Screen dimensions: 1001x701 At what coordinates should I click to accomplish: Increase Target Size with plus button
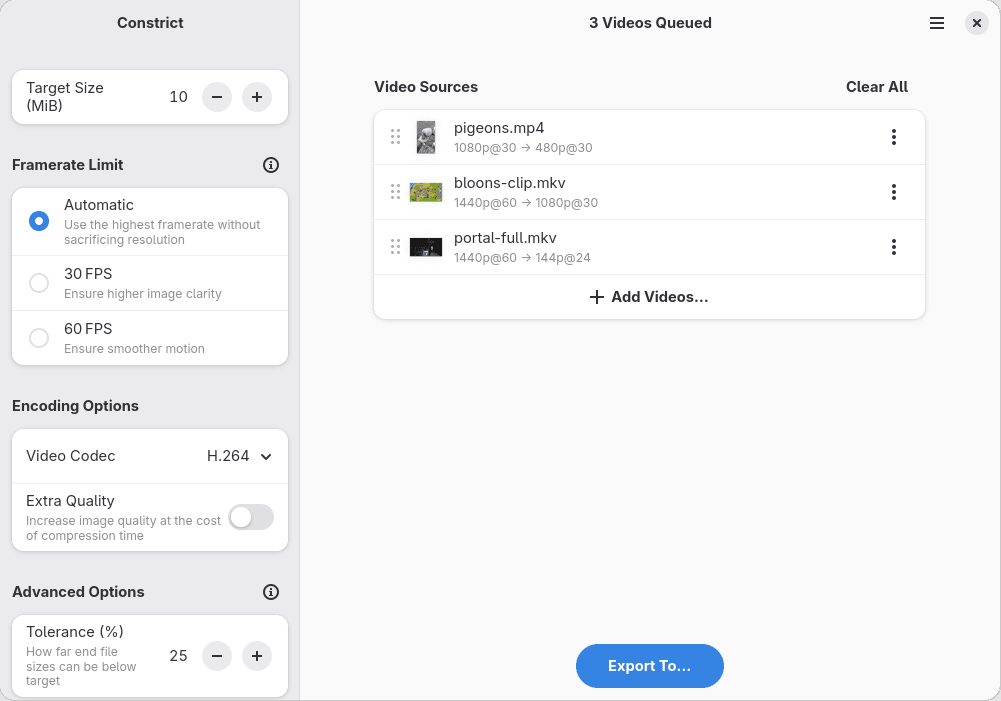(257, 97)
